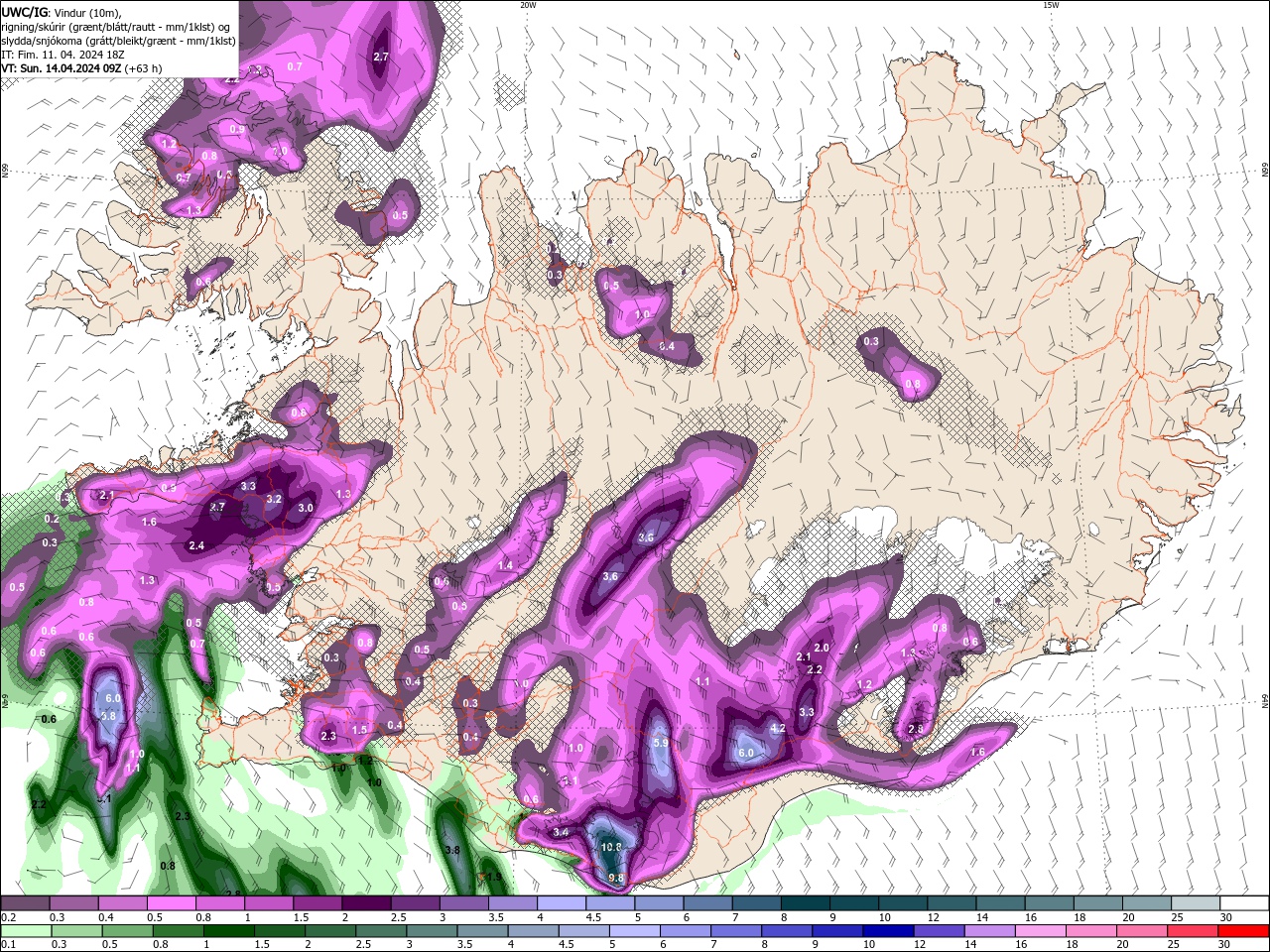Click the 'UWC/IG: Vindur (10m),' title line
The height and width of the screenshot is (952, 1270).
pos(60,12)
